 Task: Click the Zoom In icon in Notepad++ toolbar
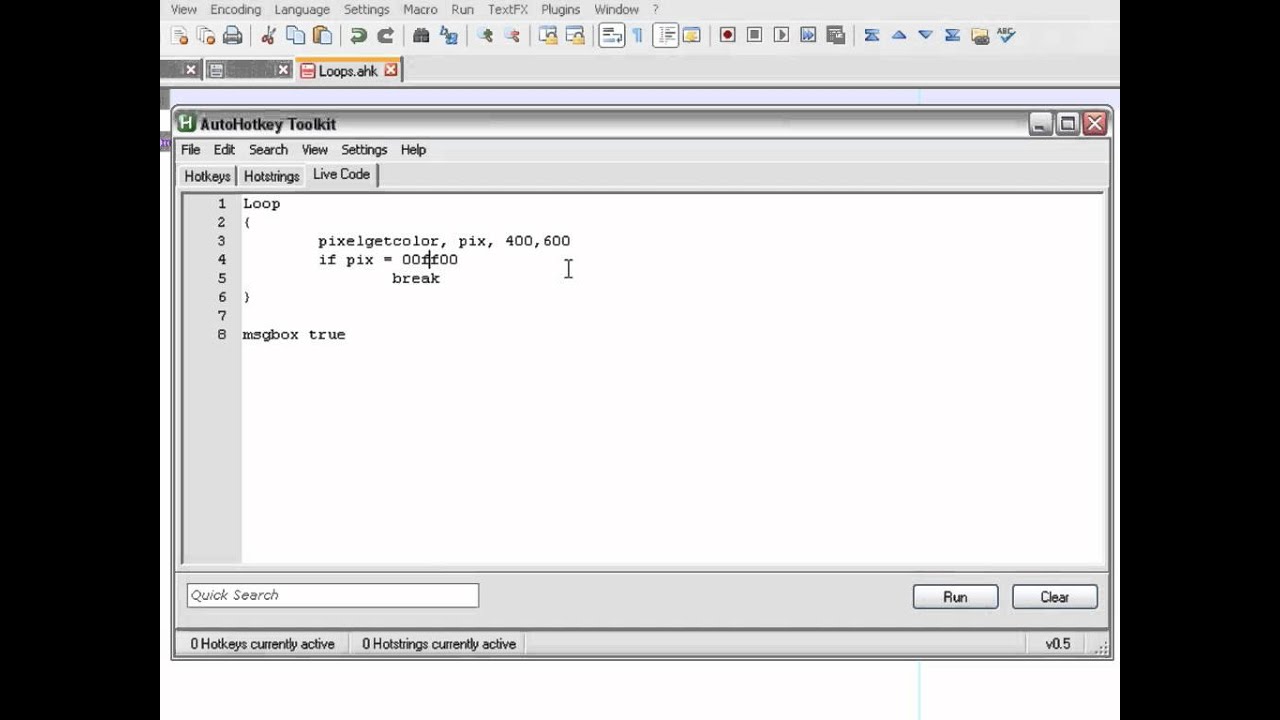click(x=485, y=36)
